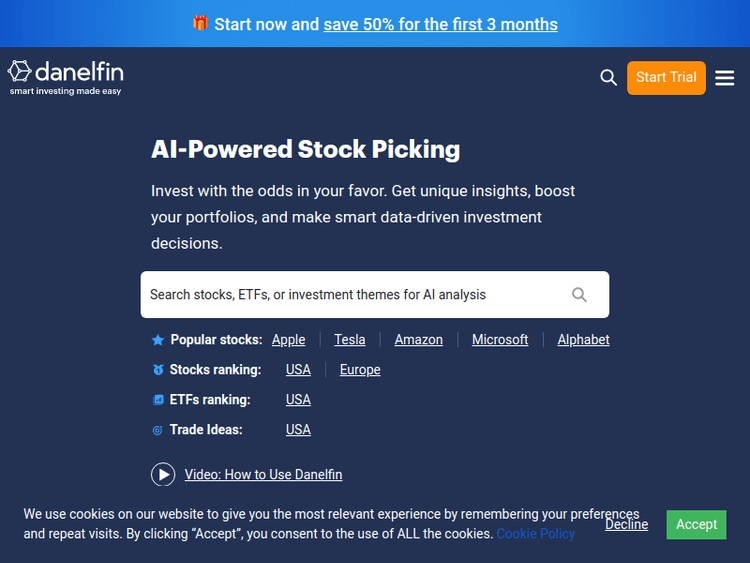
Task: Open Apple popular stock link
Action: click(x=288, y=340)
